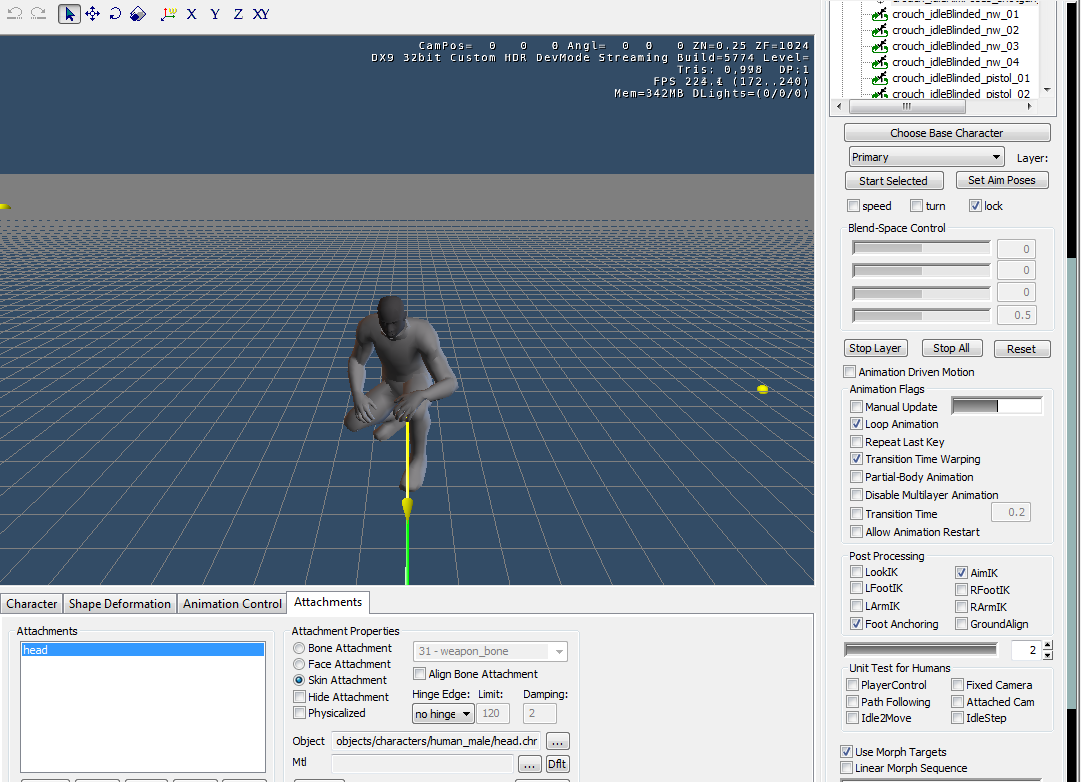Click the Transition Time value field
This screenshot has width=1081, height=782.
click(1011, 512)
